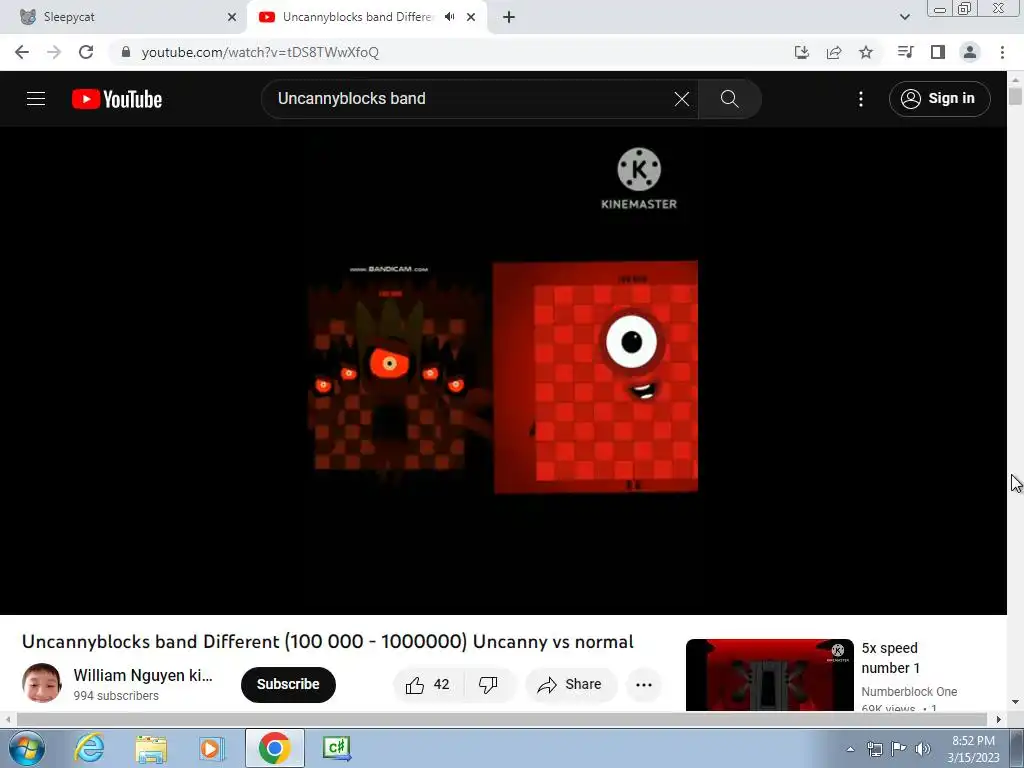Open YouTube settings three-dot menu
The width and height of the screenshot is (1024, 768).
861,99
